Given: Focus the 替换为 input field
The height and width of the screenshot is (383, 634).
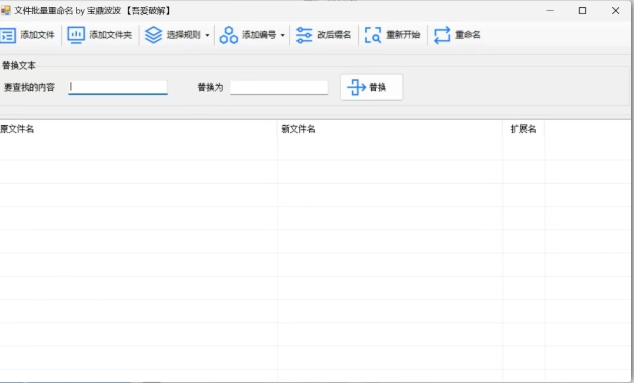Looking at the screenshot, I should click(279, 87).
